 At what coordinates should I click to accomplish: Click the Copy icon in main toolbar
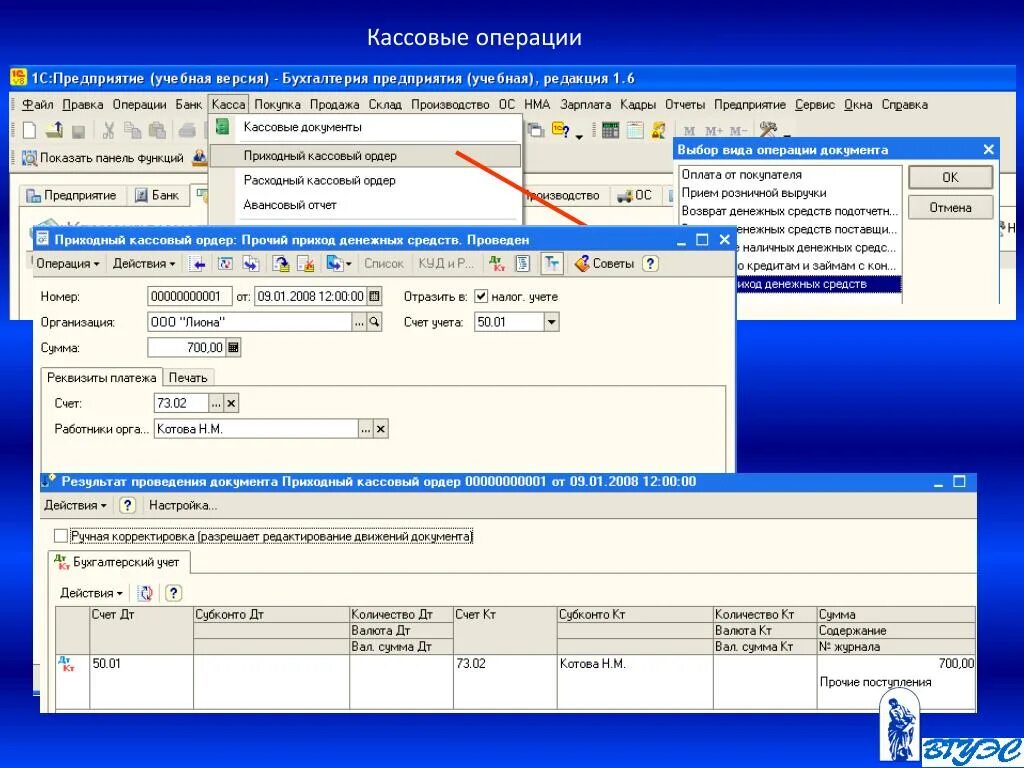click(133, 130)
